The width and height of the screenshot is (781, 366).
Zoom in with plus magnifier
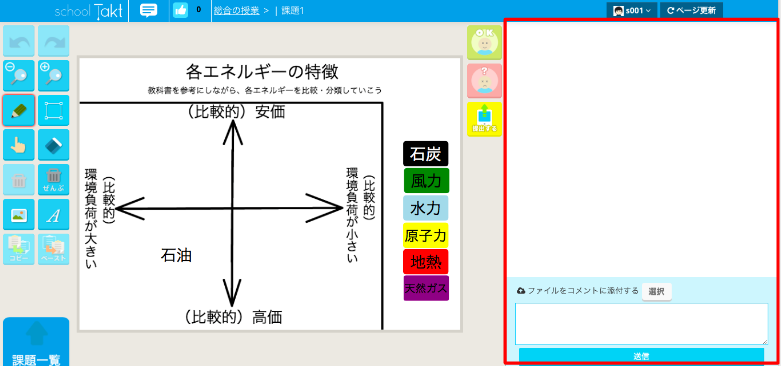pos(54,76)
